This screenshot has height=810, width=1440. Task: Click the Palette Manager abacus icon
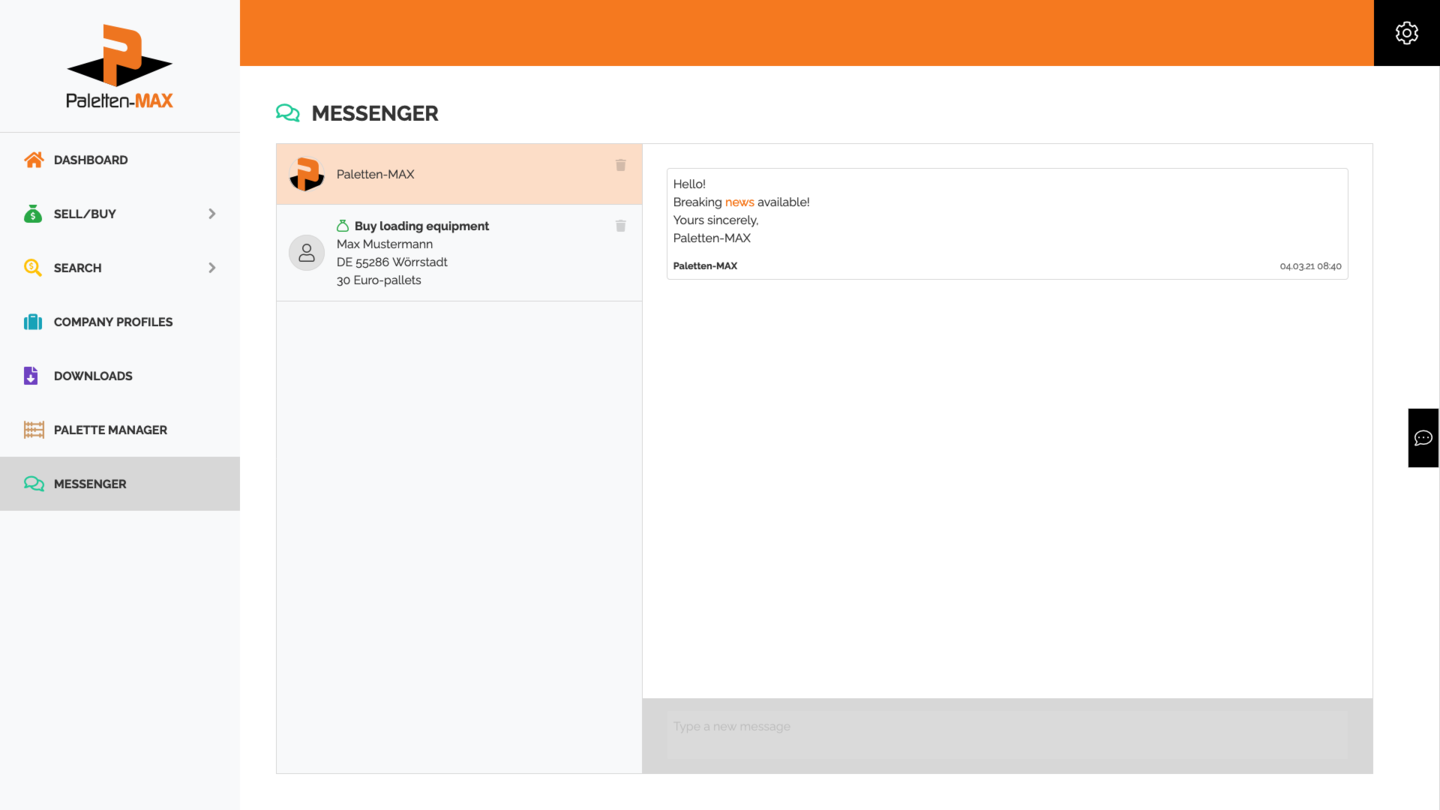[33, 430]
